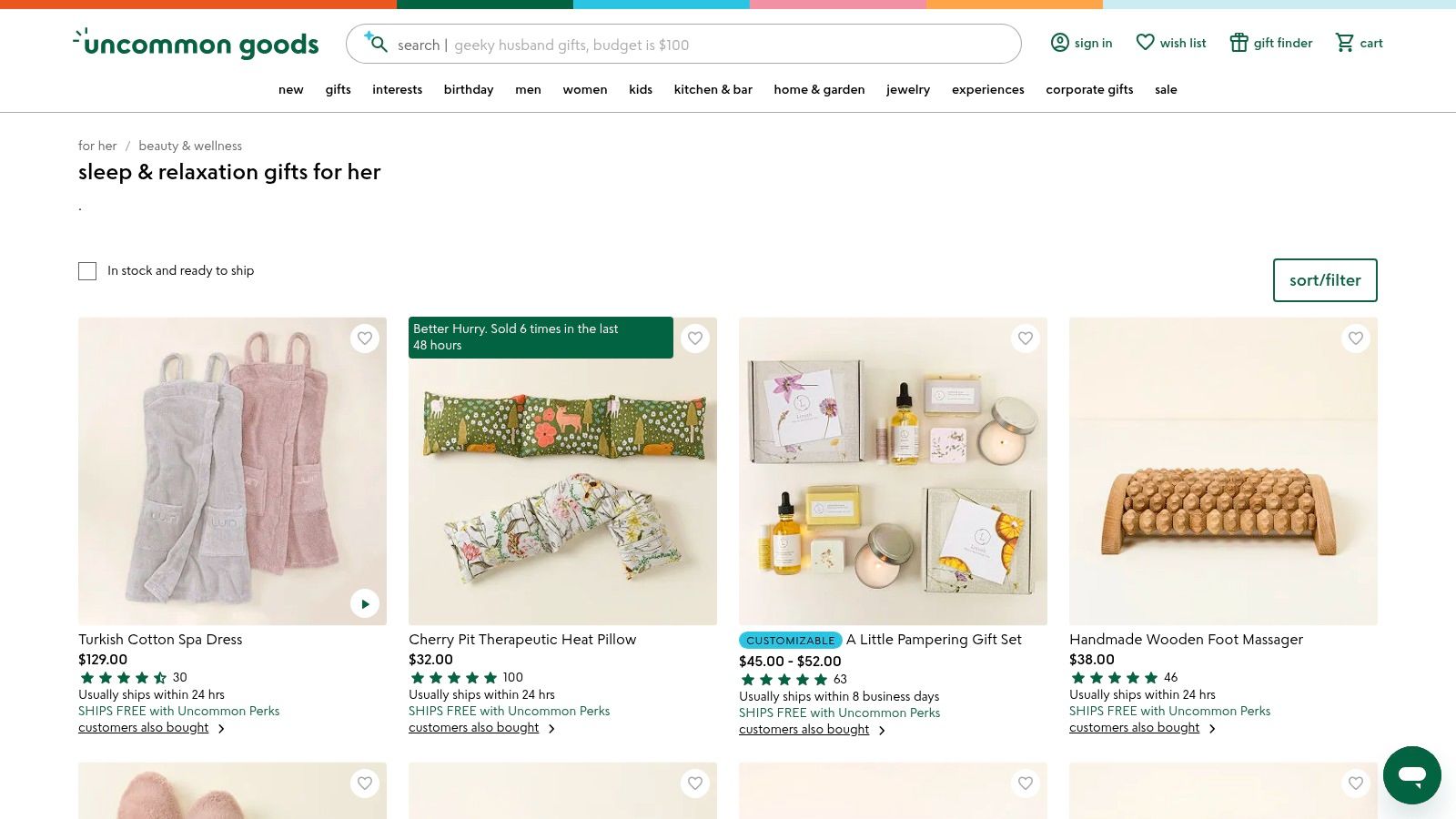This screenshot has height=819, width=1456.
Task: Click the Cherry Pit Heat Pillow image
Action: point(562,470)
